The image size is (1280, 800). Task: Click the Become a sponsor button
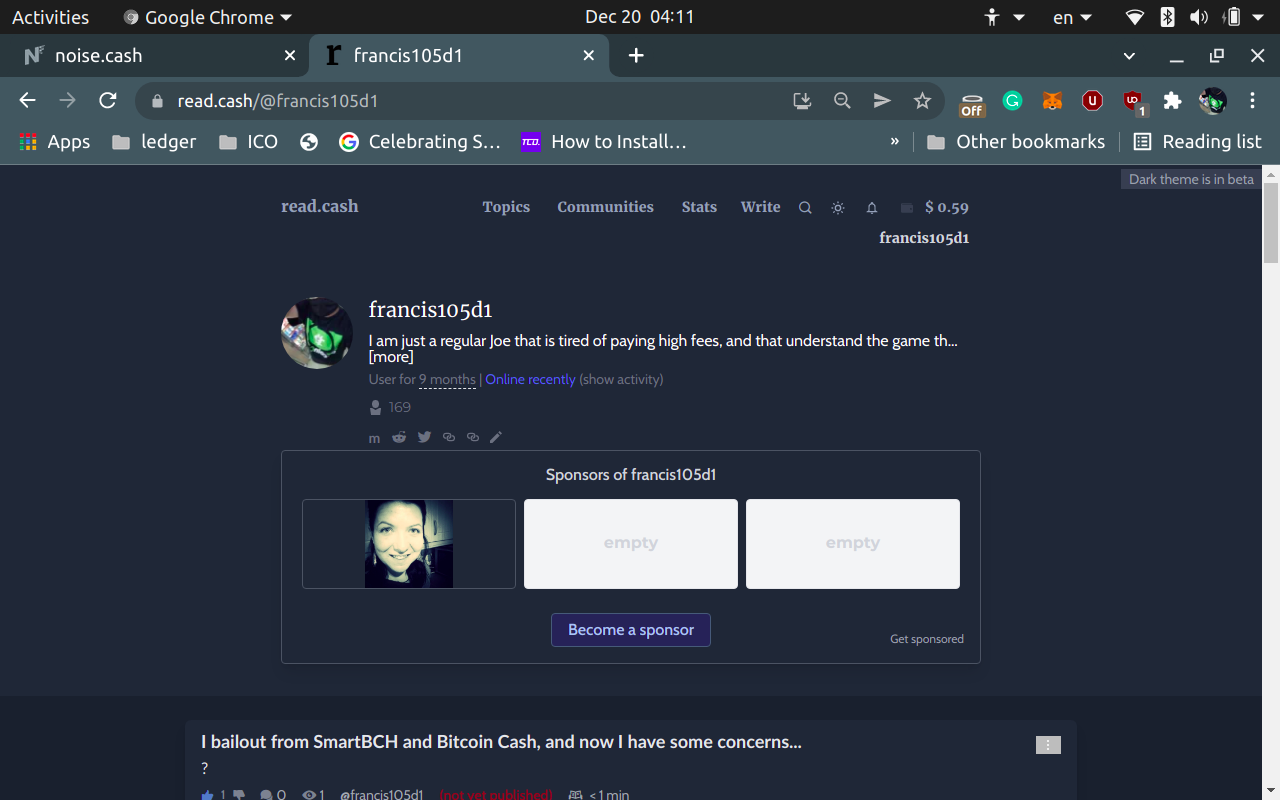point(631,630)
